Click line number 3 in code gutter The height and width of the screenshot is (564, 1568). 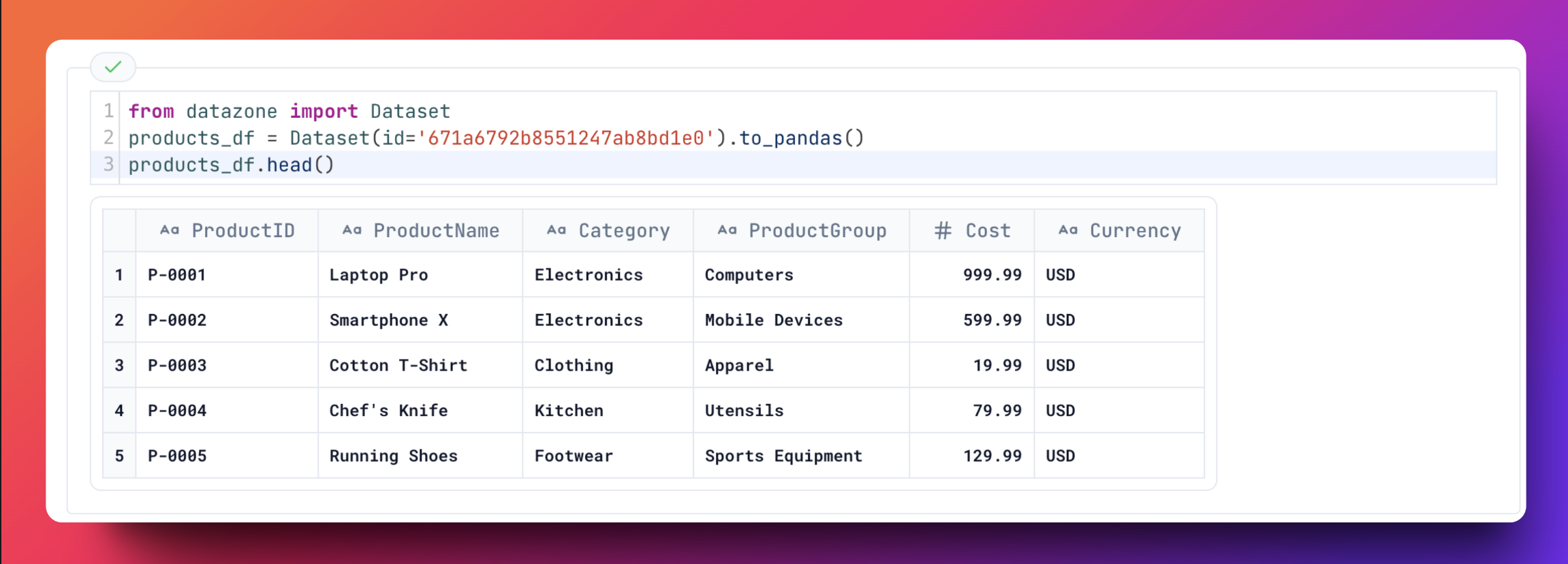tap(108, 164)
